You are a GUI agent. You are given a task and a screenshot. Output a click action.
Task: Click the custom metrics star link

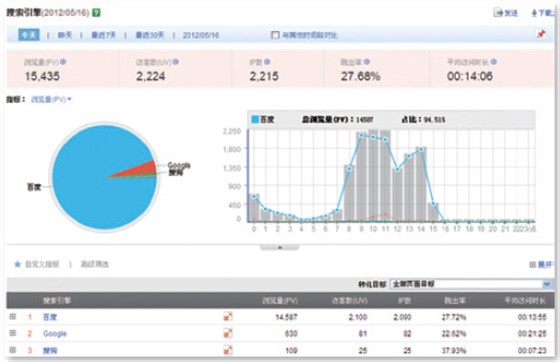[x=36, y=264]
